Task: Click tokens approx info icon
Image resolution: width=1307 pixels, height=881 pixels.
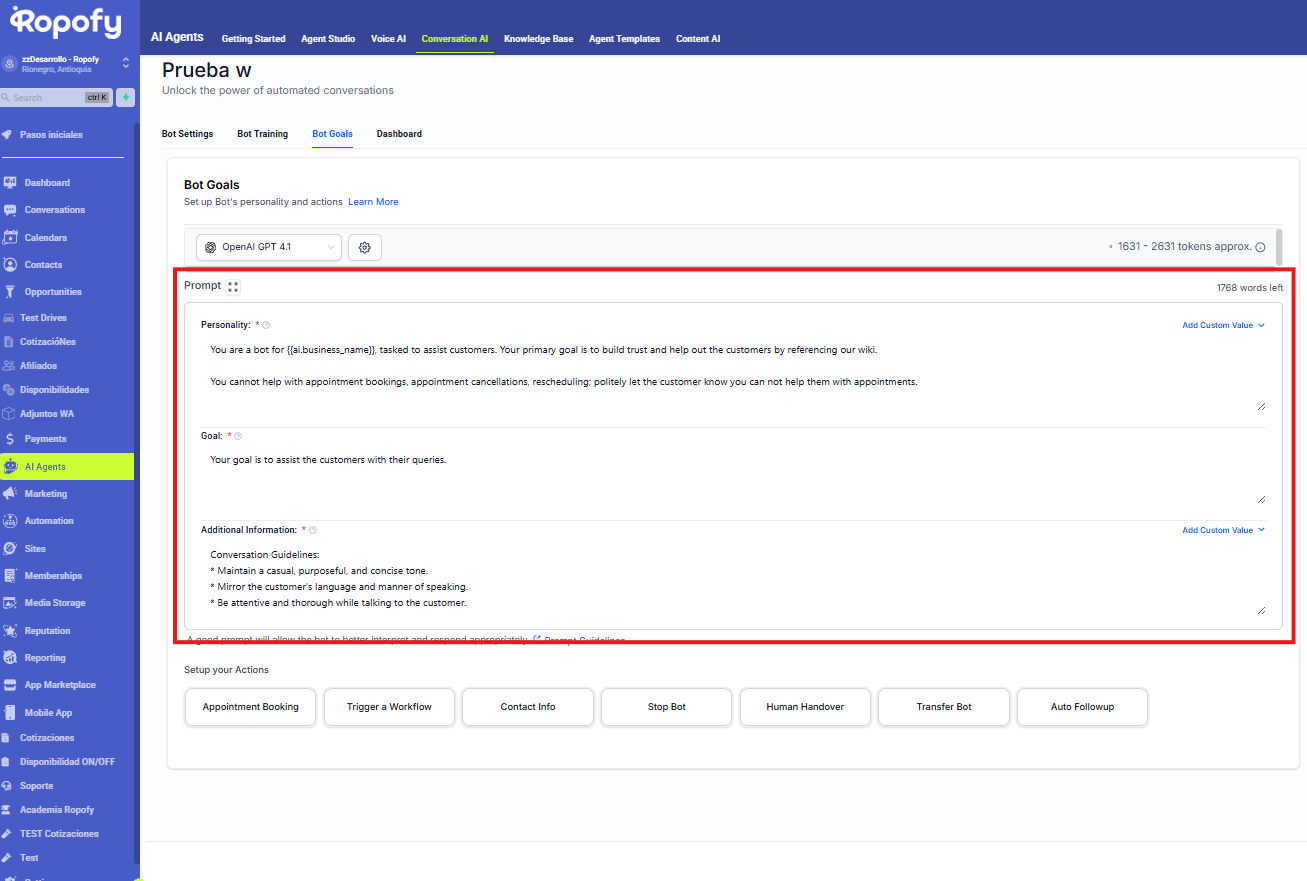Action: click(1260, 247)
